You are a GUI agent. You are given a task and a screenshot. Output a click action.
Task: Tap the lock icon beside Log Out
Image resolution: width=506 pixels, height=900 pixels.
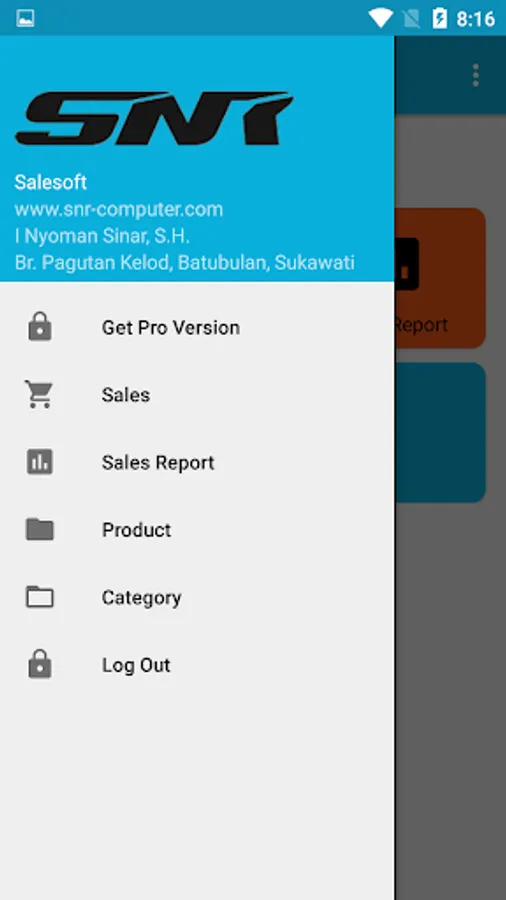[40, 664]
